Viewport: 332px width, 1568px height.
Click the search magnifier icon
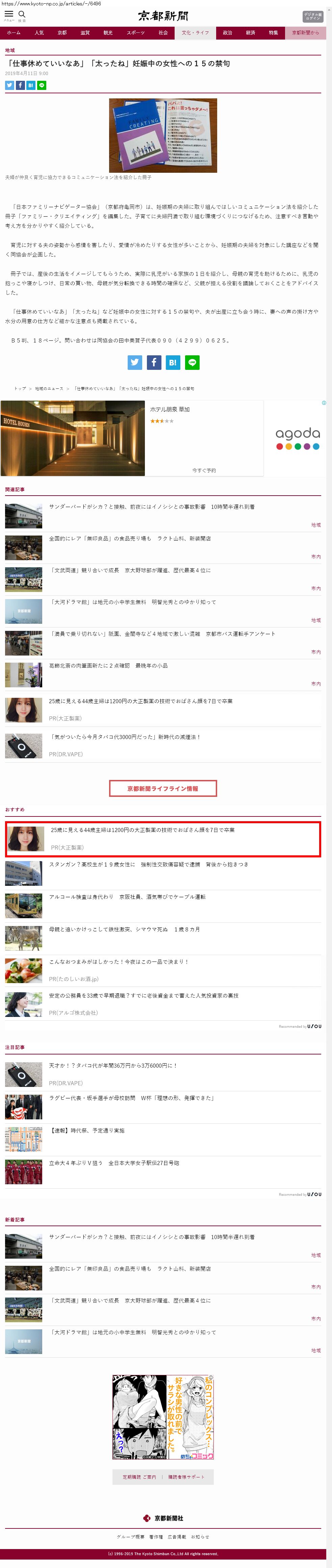pyautogui.click(x=22, y=14)
